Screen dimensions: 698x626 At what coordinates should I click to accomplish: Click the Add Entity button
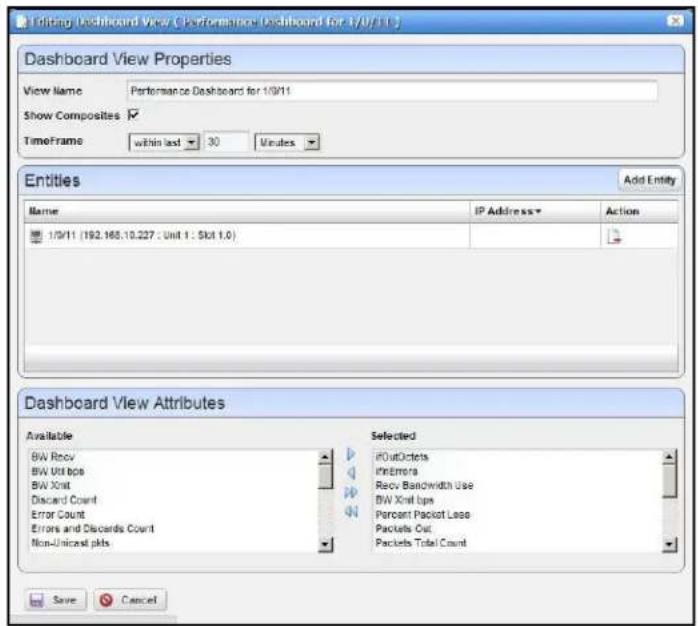[649, 180]
